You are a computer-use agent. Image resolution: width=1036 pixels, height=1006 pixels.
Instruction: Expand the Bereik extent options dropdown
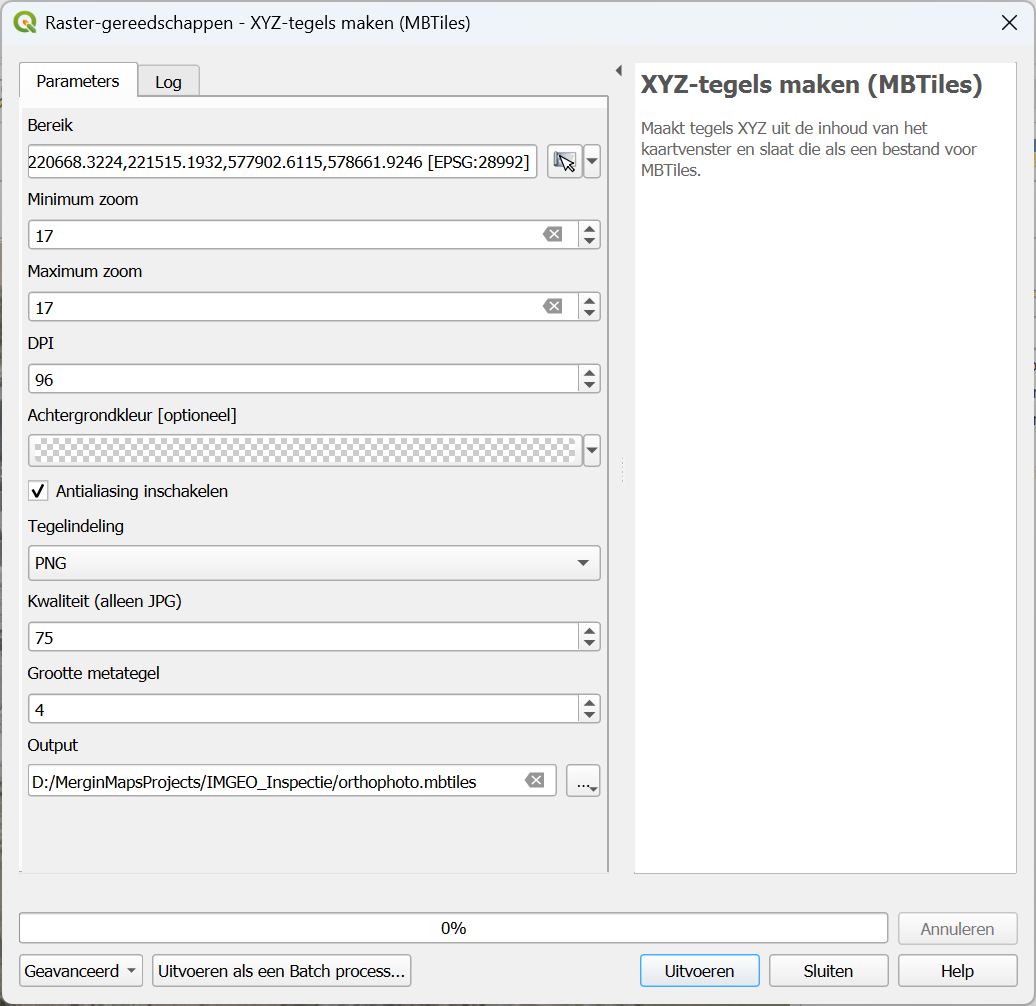coord(592,162)
